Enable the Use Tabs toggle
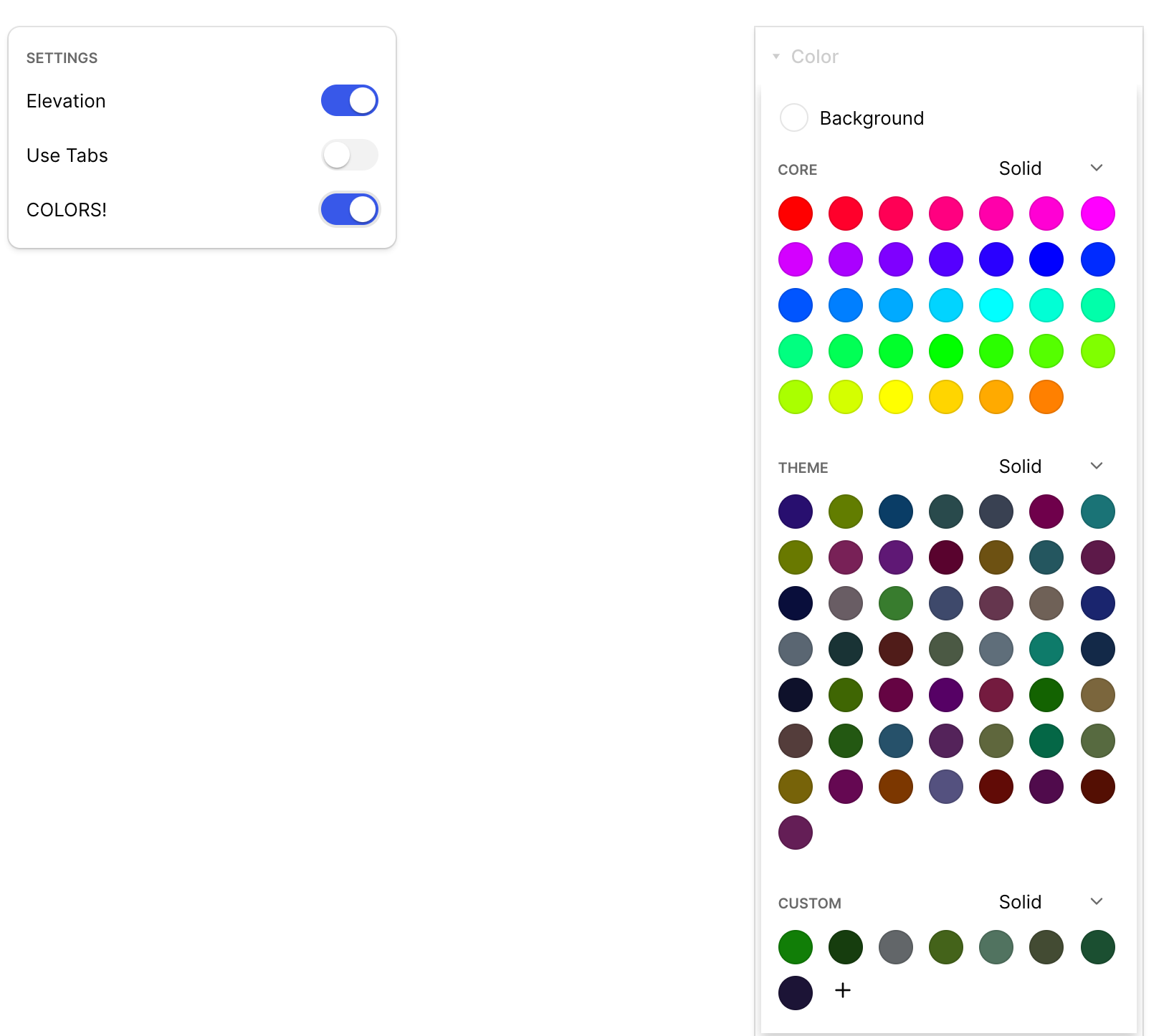The height and width of the screenshot is (1036, 1174). click(x=349, y=155)
